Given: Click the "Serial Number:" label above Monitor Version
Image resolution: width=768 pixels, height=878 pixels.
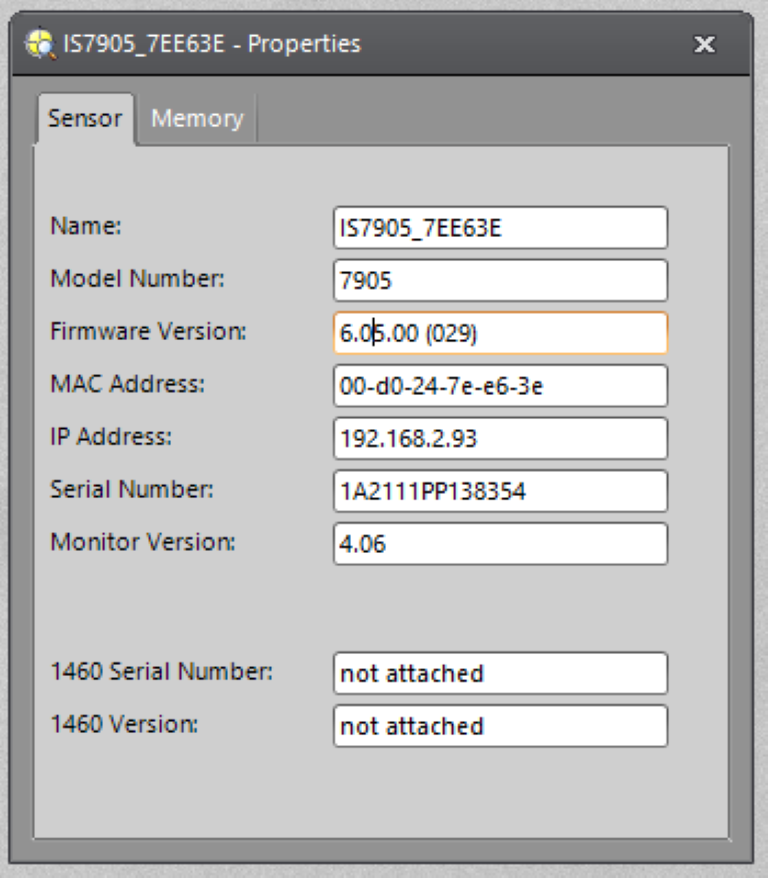Looking at the screenshot, I should click(x=132, y=489).
